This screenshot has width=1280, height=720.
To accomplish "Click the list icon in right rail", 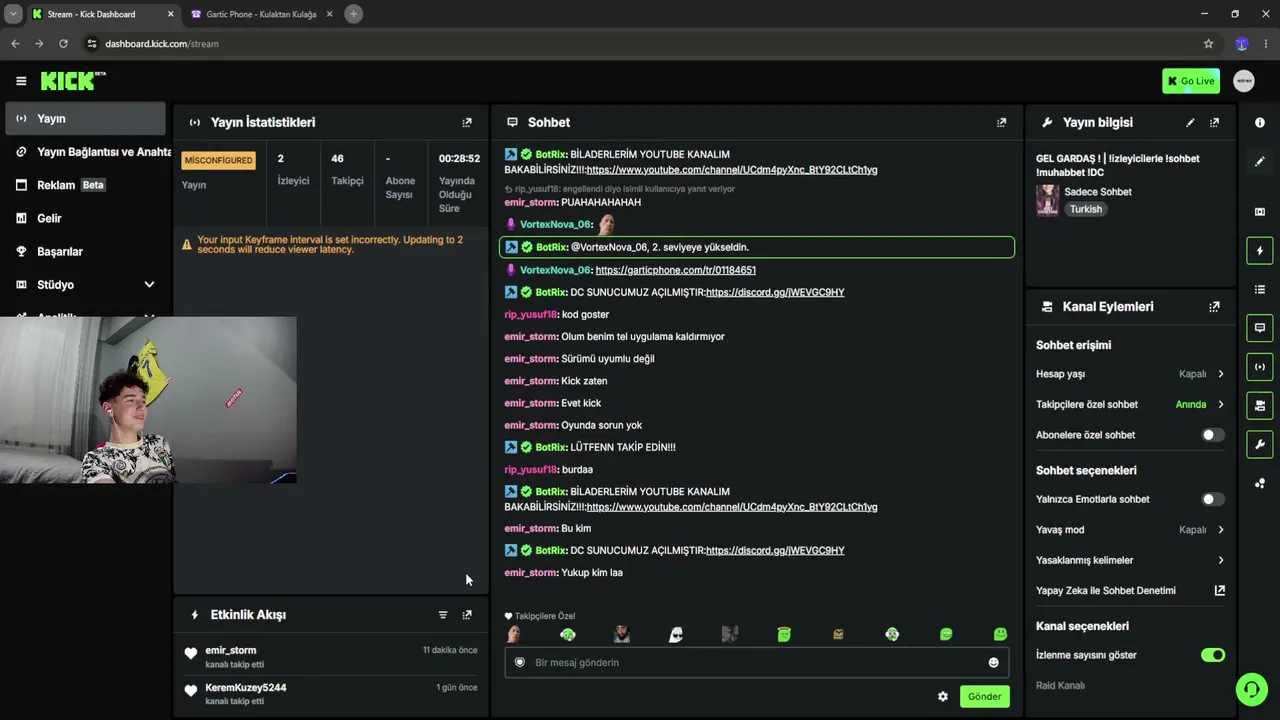I will (1260, 289).
